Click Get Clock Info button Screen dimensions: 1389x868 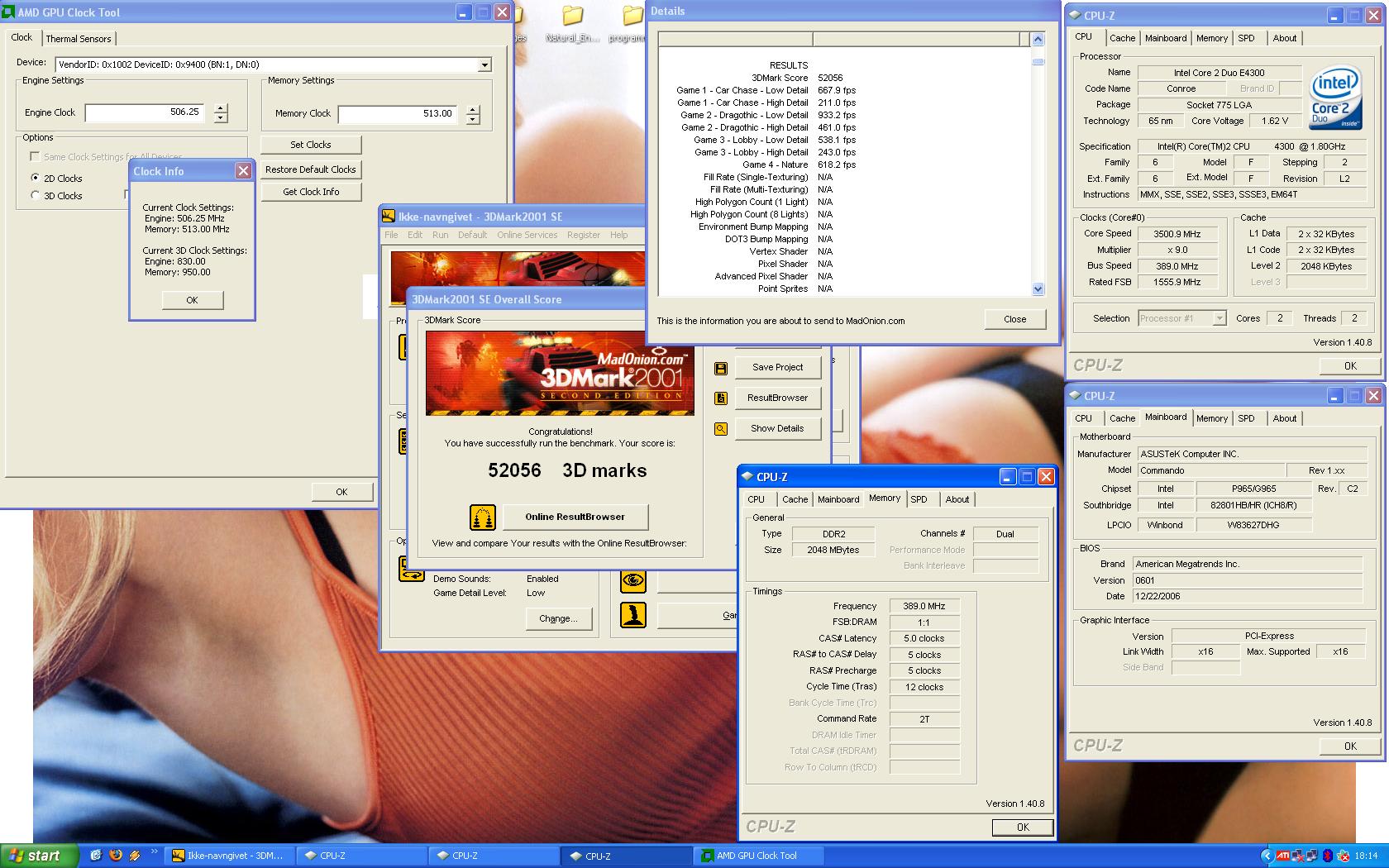click(311, 192)
